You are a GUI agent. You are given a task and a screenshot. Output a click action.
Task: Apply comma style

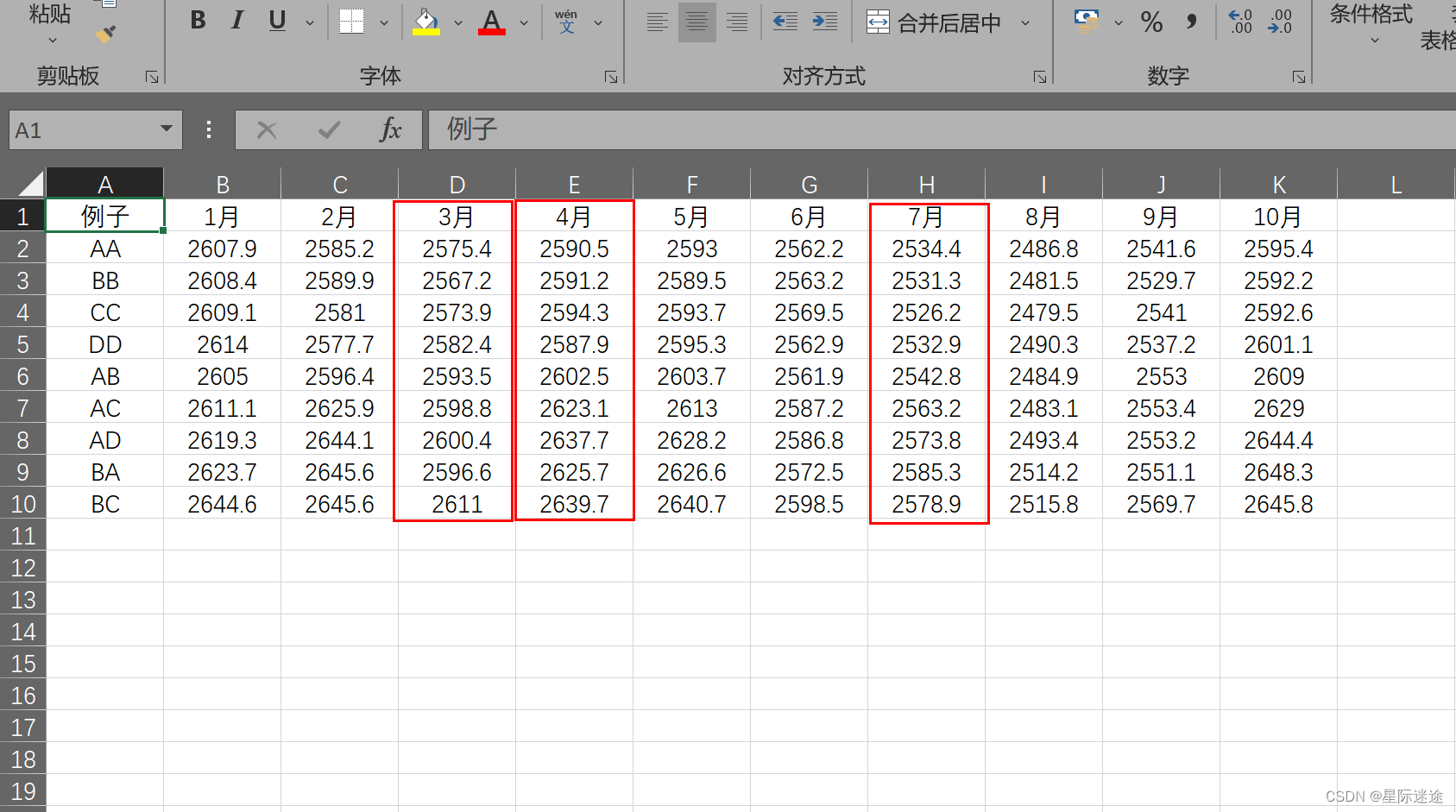(x=1192, y=22)
